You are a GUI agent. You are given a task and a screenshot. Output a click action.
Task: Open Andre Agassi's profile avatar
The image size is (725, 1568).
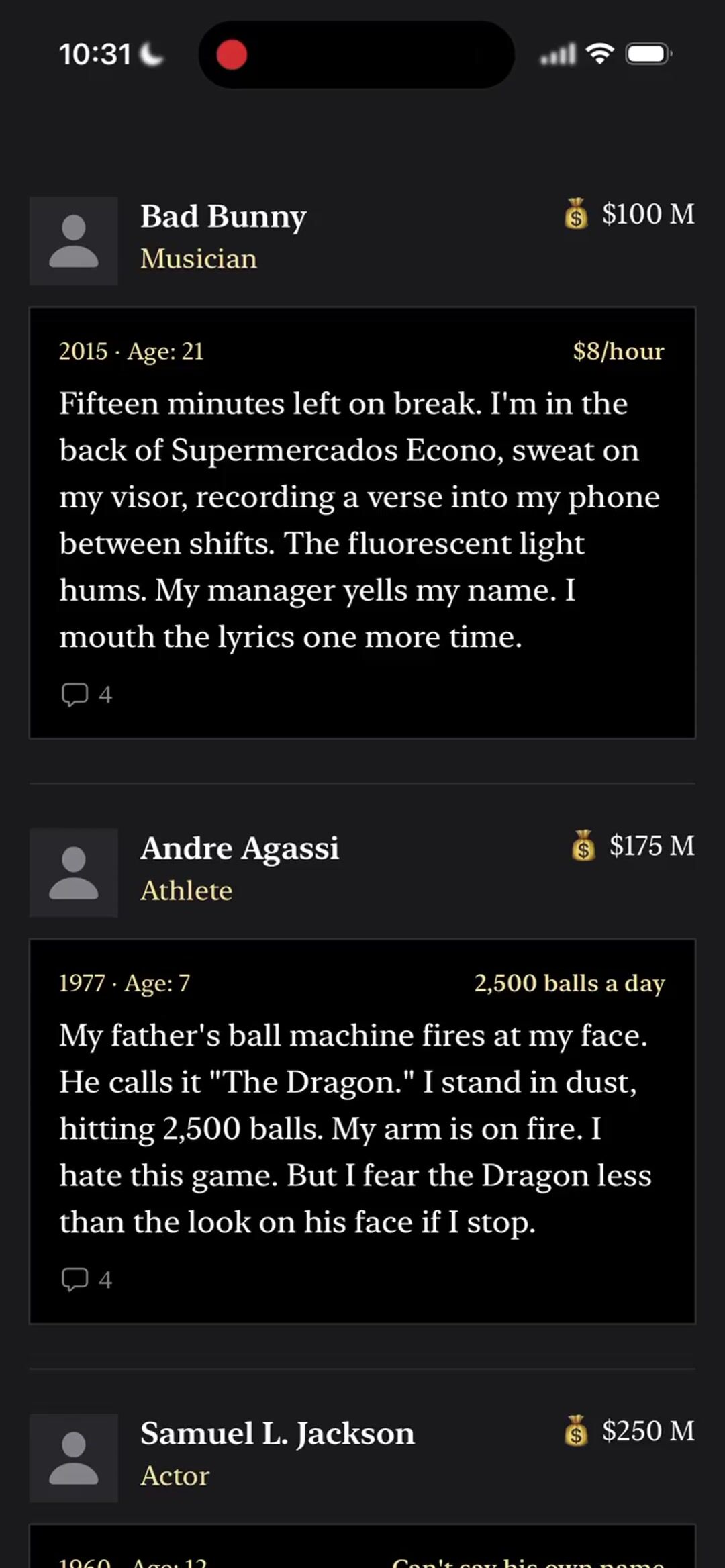point(74,873)
